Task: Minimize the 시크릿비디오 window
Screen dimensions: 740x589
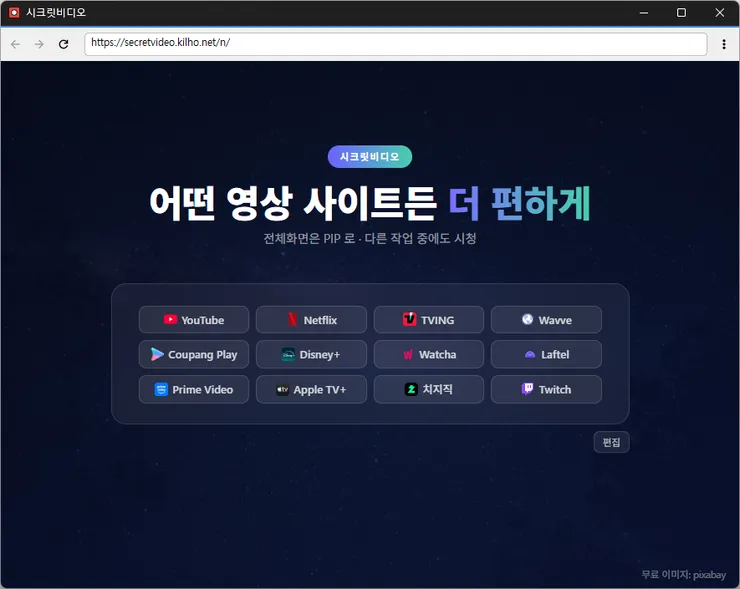Action: pos(643,13)
